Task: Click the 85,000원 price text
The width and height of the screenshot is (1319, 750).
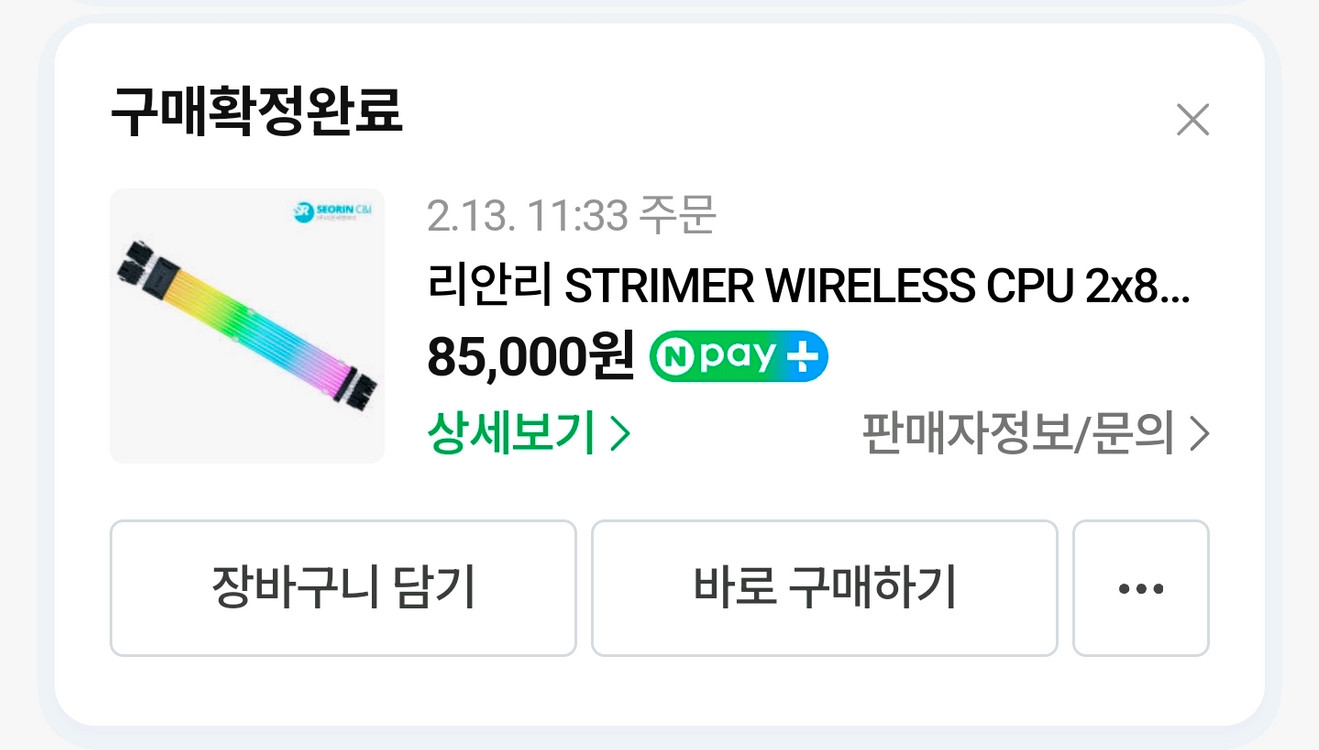Action: tap(530, 357)
